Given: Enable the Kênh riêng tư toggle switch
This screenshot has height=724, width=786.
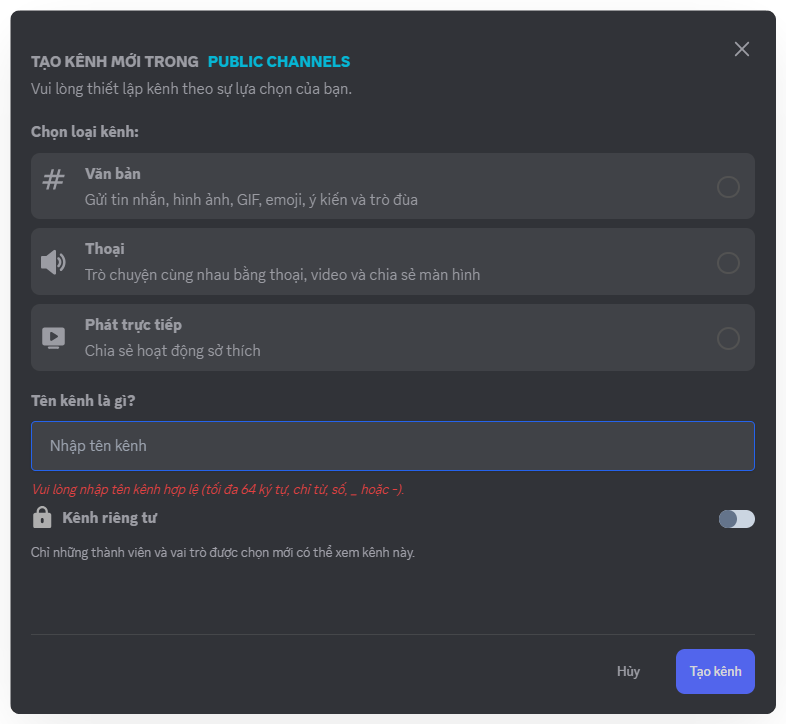Looking at the screenshot, I should (737, 519).
